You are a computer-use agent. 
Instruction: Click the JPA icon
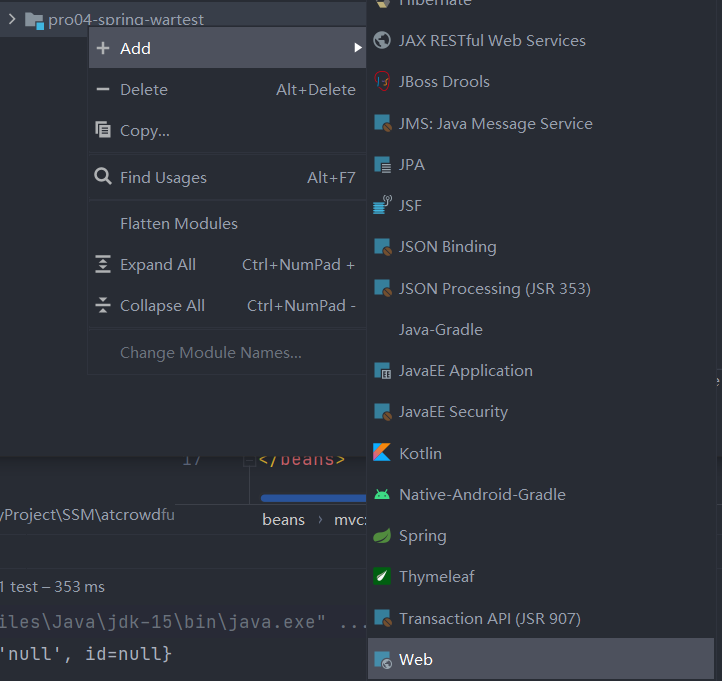383,164
